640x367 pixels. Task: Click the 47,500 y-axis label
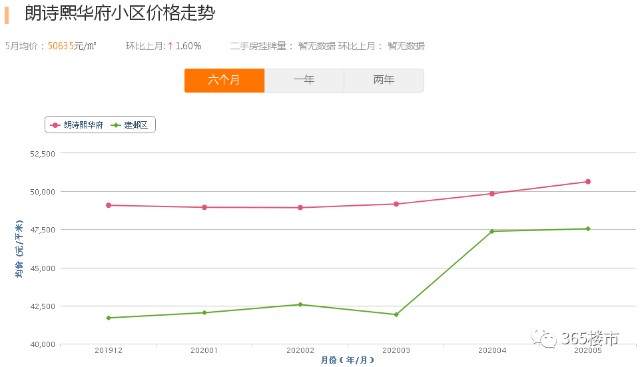pos(42,230)
